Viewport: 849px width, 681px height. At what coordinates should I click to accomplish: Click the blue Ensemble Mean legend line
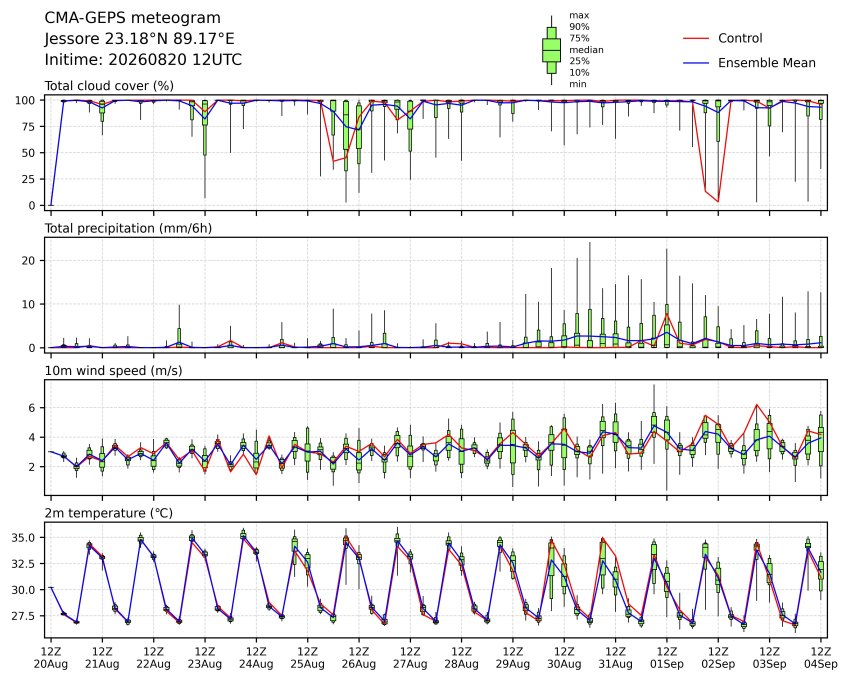coord(696,63)
